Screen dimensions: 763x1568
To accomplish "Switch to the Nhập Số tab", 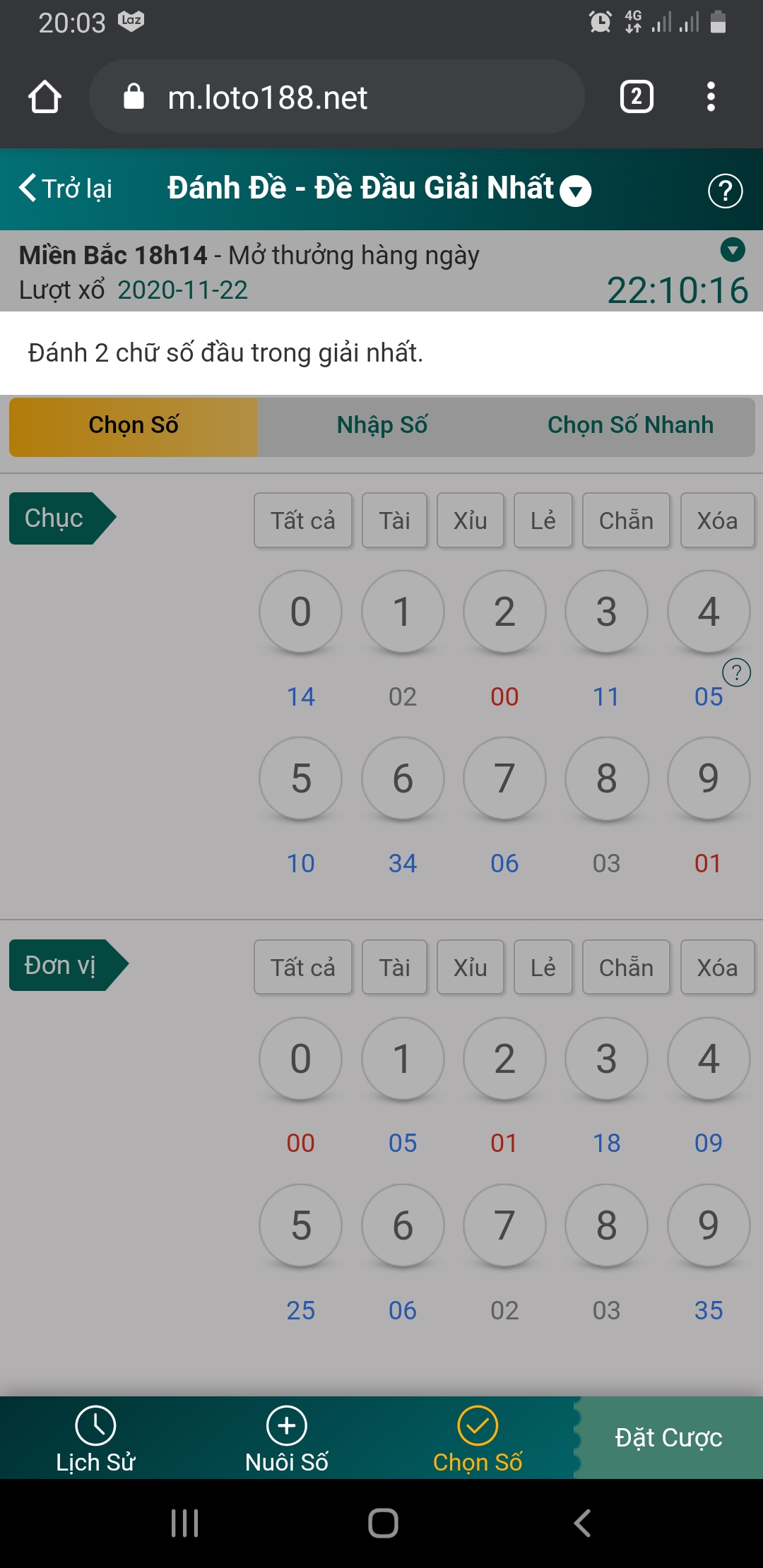I will pos(382,425).
